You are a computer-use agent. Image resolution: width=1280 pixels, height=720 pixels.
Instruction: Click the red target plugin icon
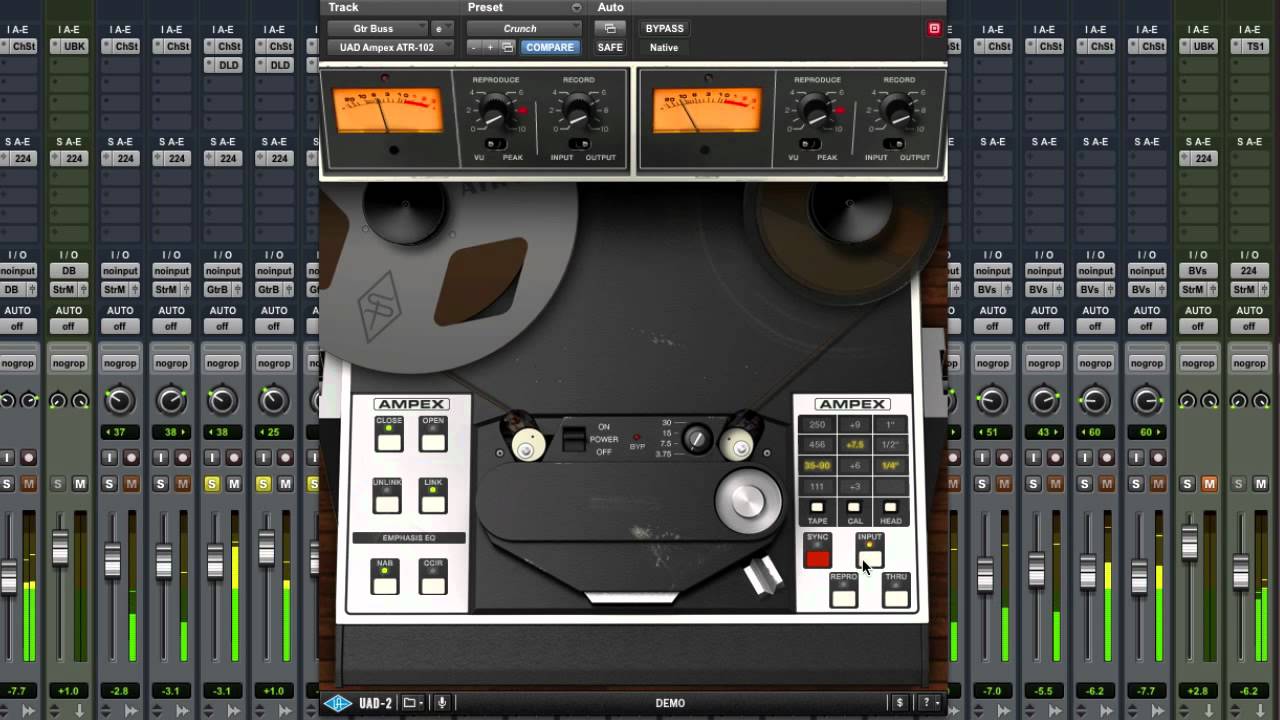pyautogui.click(x=935, y=28)
